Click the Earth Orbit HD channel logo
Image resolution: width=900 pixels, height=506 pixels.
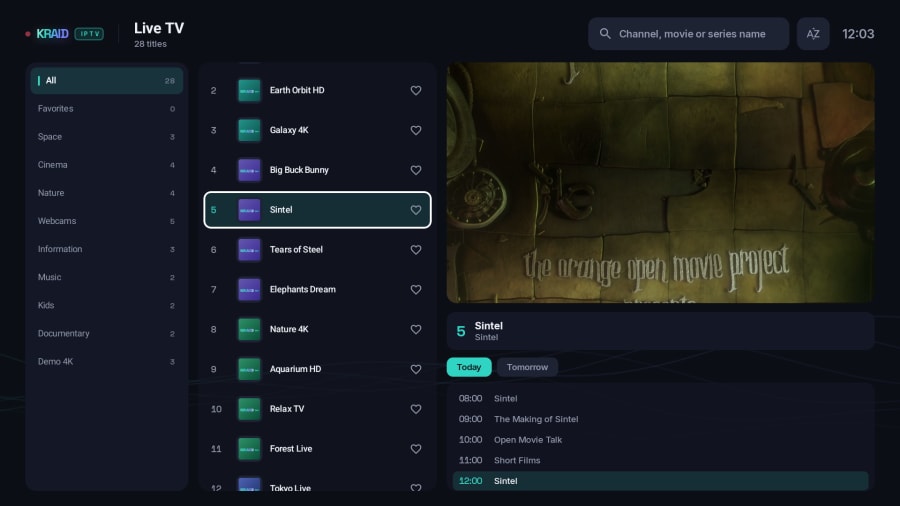click(249, 90)
